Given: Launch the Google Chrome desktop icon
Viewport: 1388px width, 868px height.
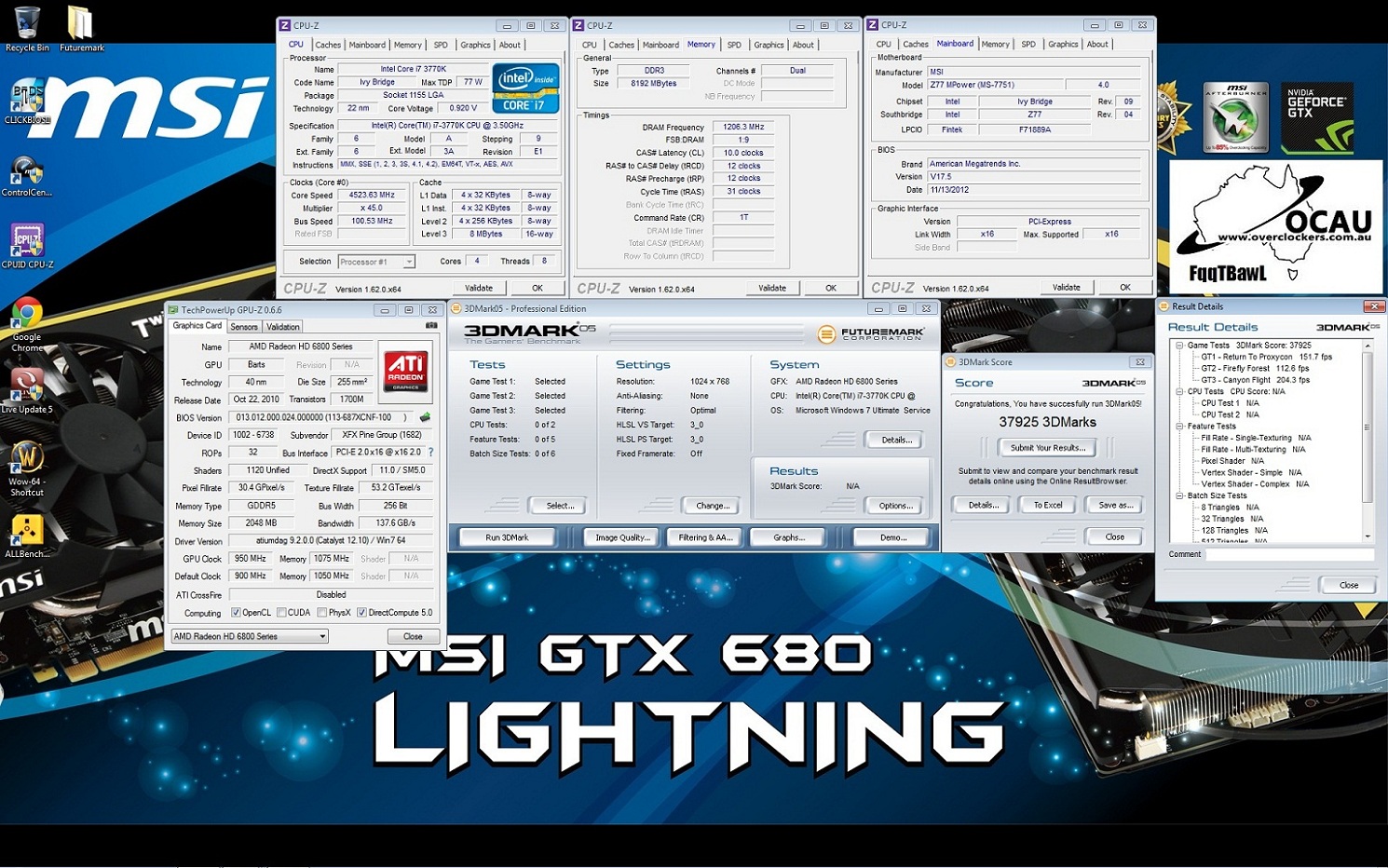Looking at the screenshot, I should (27, 323).
